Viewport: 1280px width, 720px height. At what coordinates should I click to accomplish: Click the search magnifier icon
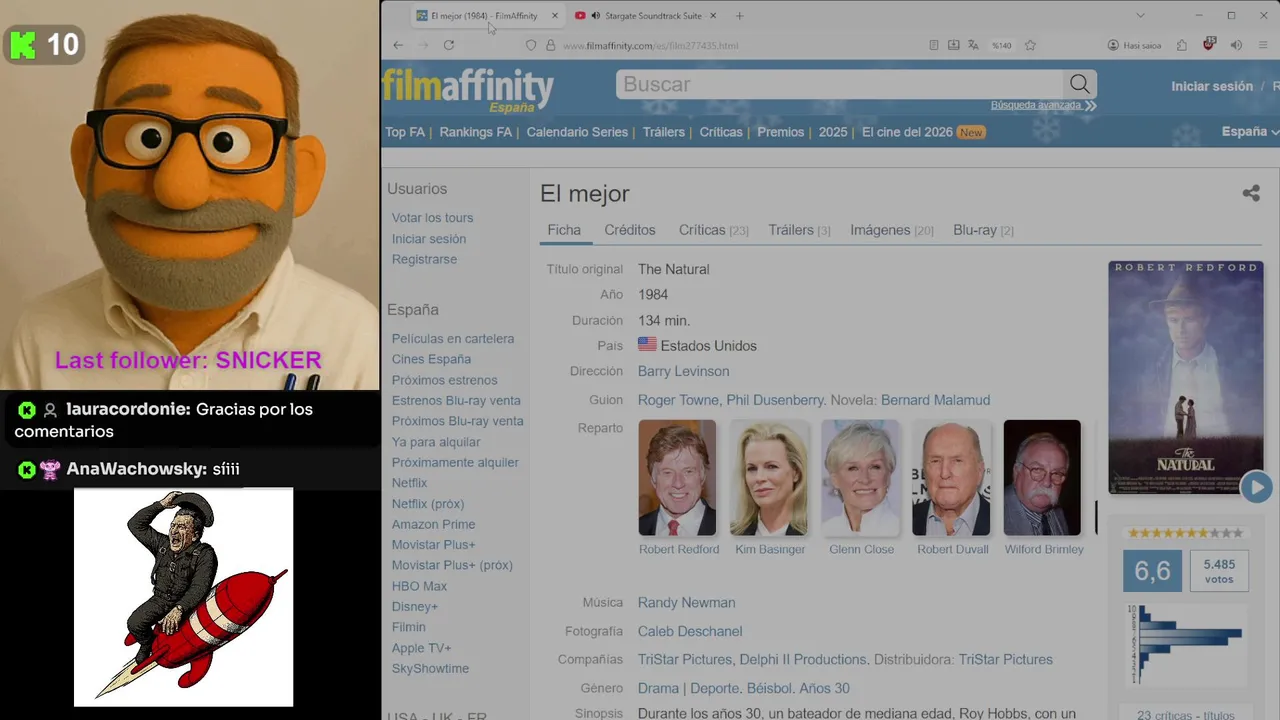(x=1080, y=84)
